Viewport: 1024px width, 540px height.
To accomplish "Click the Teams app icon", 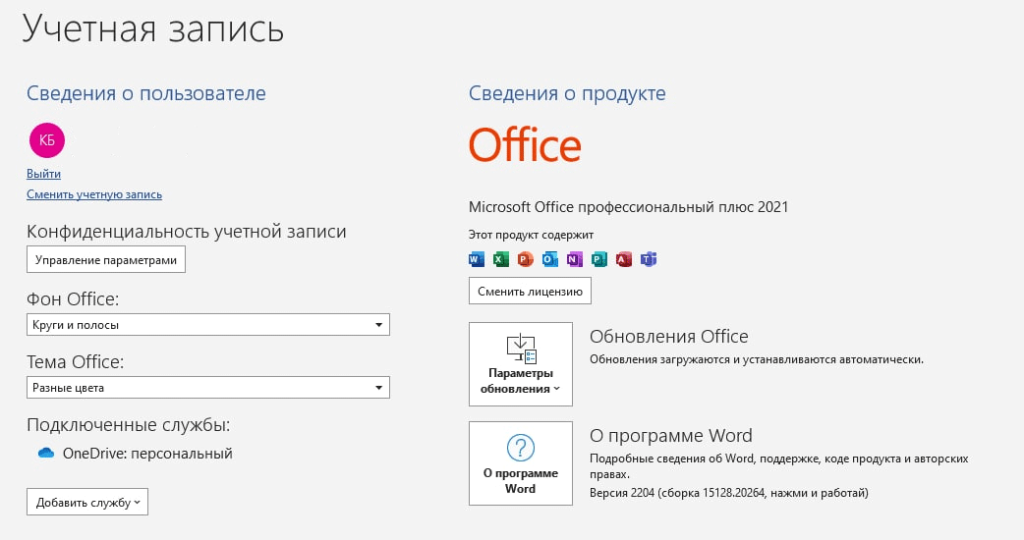I will [648, 259].
